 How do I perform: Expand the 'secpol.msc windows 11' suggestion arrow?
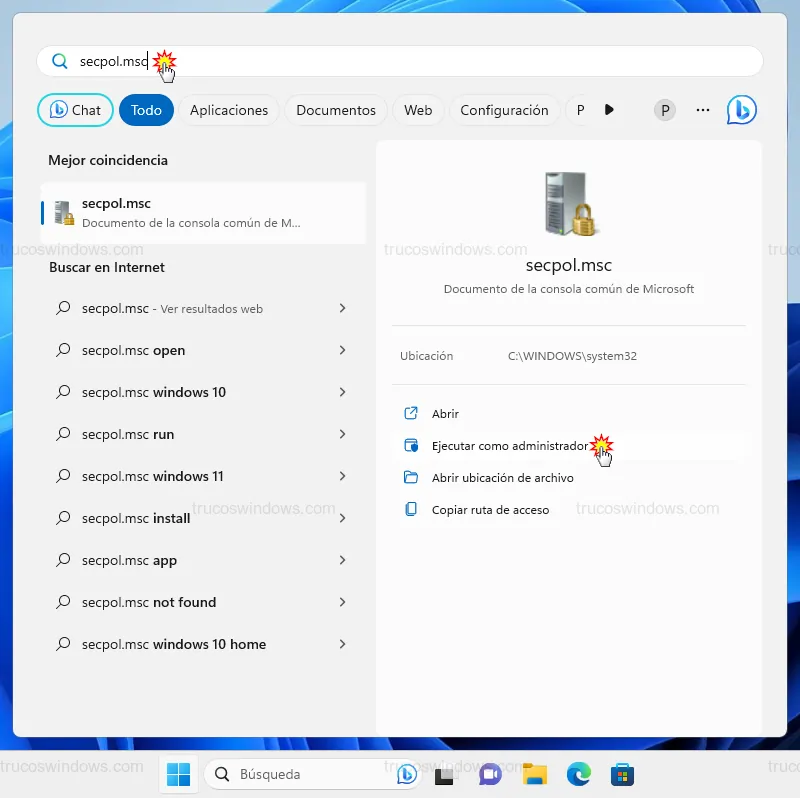(x=342, y=476)
